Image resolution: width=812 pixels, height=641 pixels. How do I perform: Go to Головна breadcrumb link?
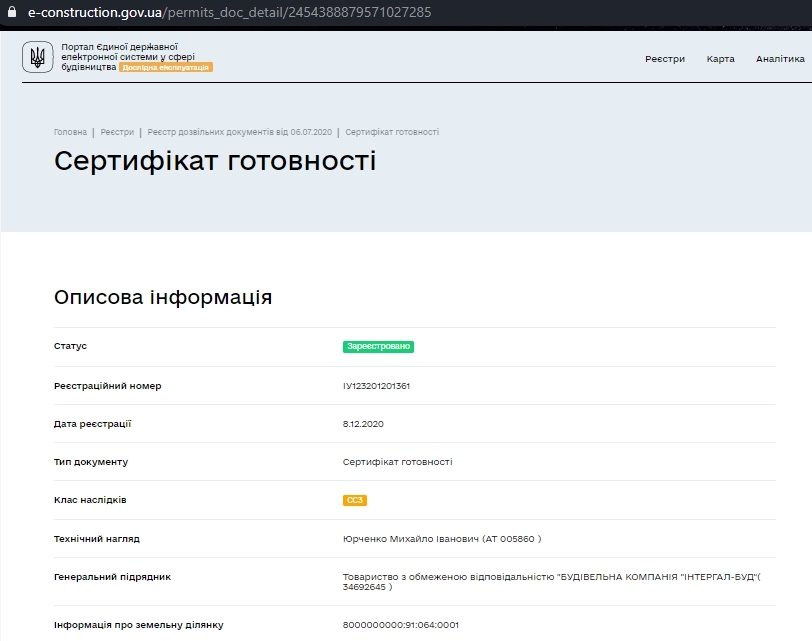[70, 132]
